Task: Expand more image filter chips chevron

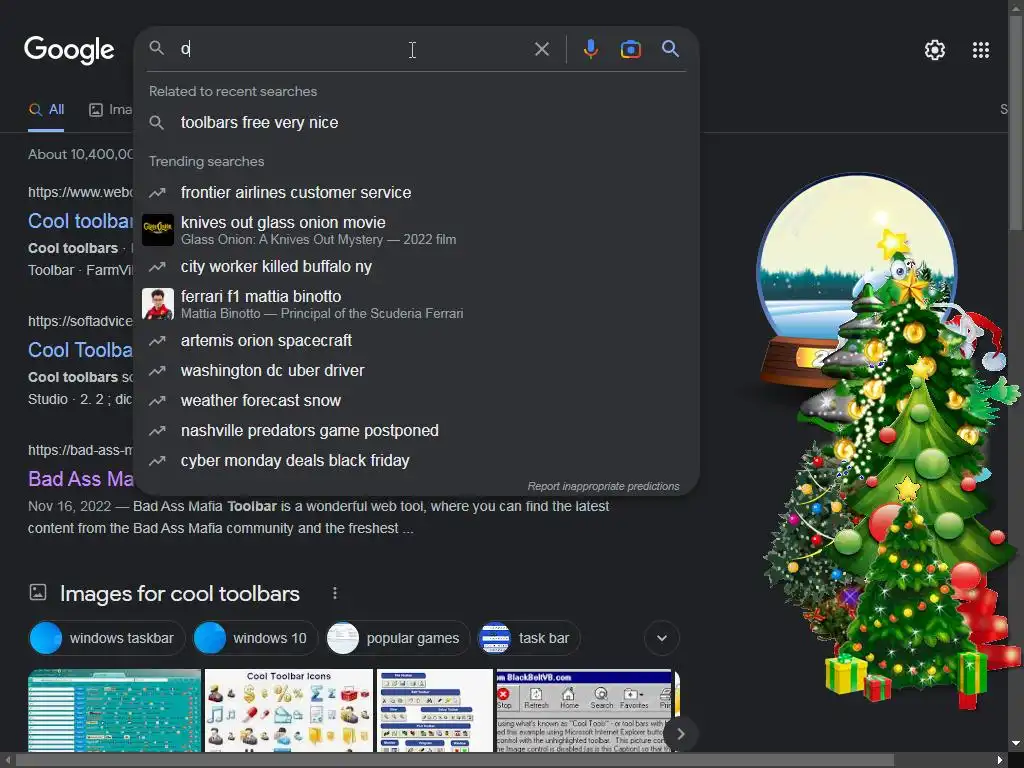Action: tap(662, 638)
